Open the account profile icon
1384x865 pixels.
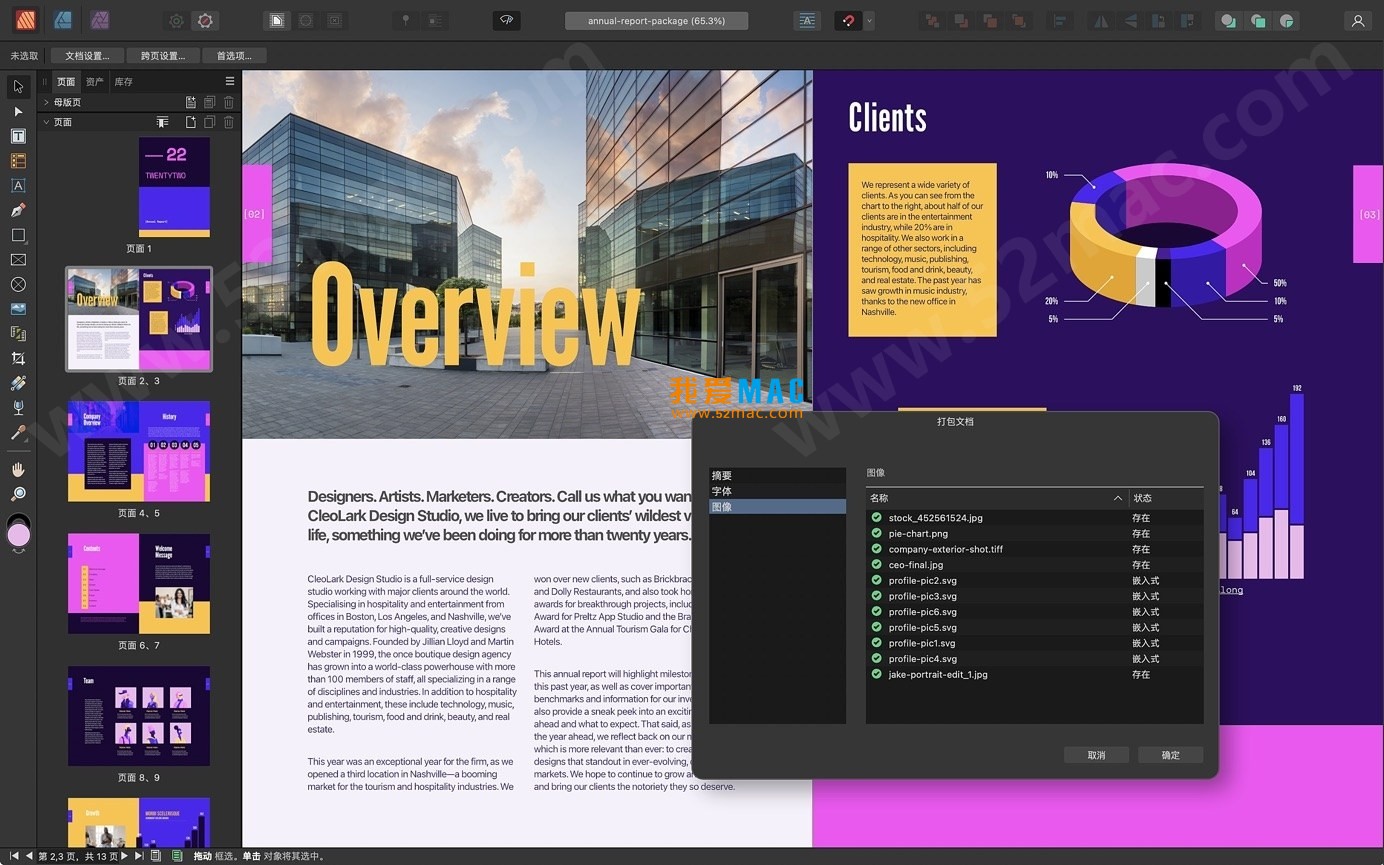1357,20
